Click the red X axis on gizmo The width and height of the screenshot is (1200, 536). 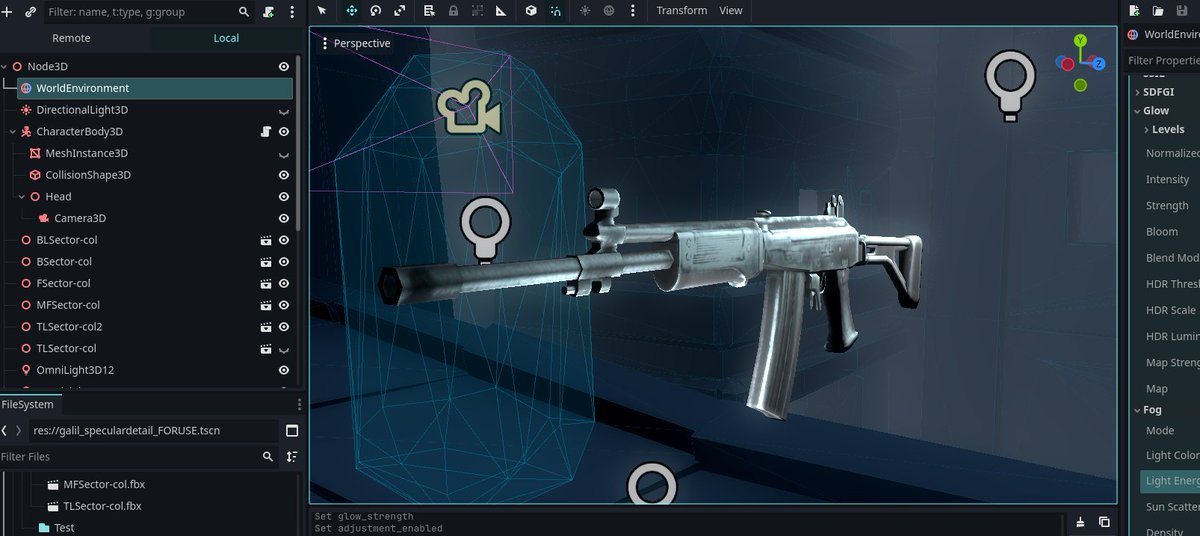click(x=1068, y=64)
